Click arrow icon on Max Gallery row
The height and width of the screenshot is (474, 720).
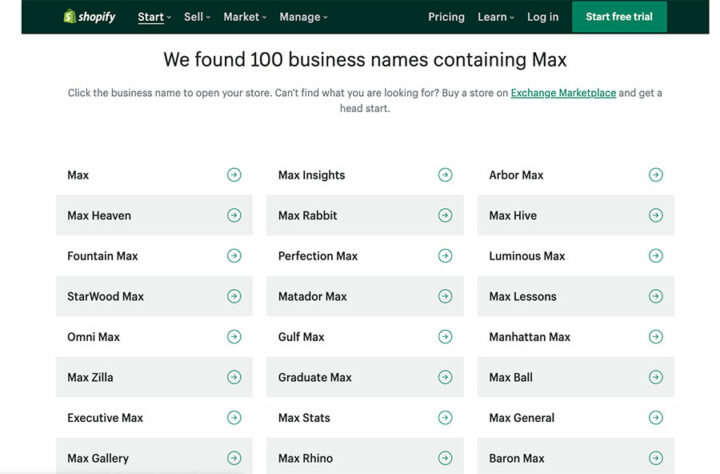point(234,458)
